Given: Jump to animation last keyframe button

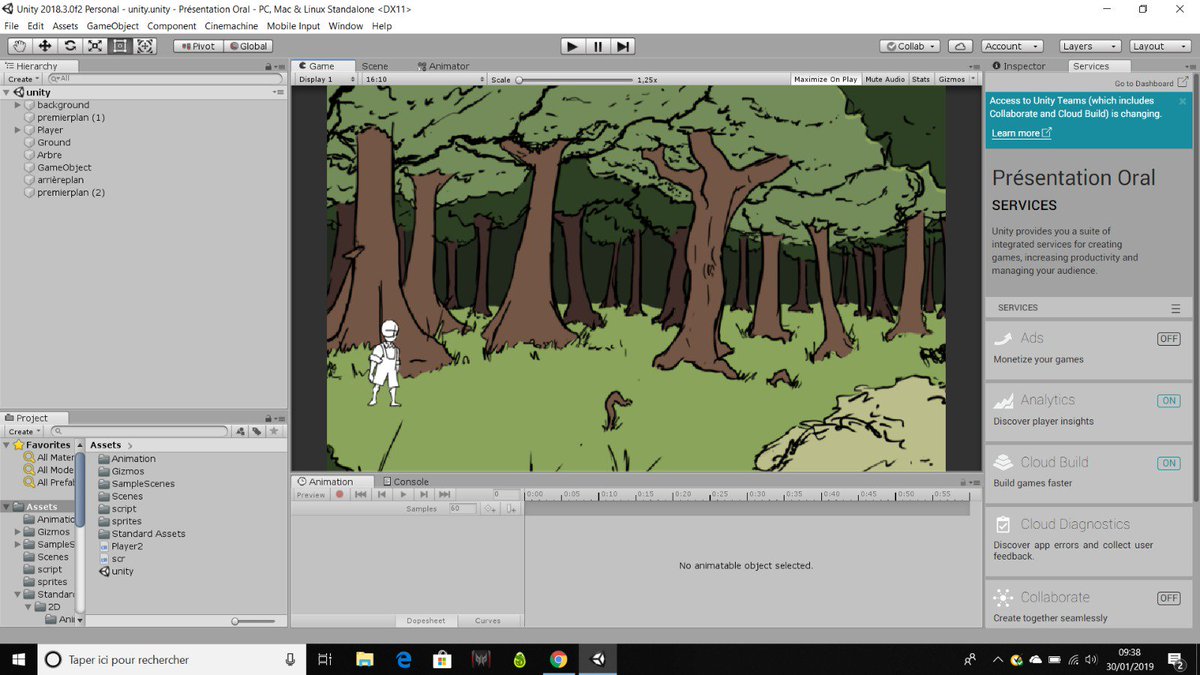Looking at the screenshot, I should point(445,495).
